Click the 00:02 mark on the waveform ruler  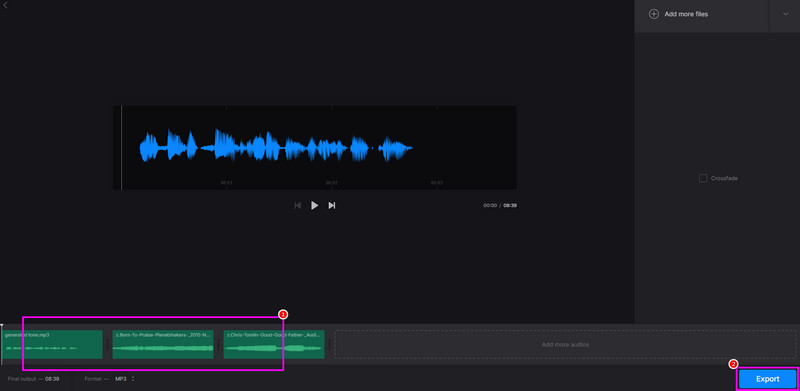[332, 183]
